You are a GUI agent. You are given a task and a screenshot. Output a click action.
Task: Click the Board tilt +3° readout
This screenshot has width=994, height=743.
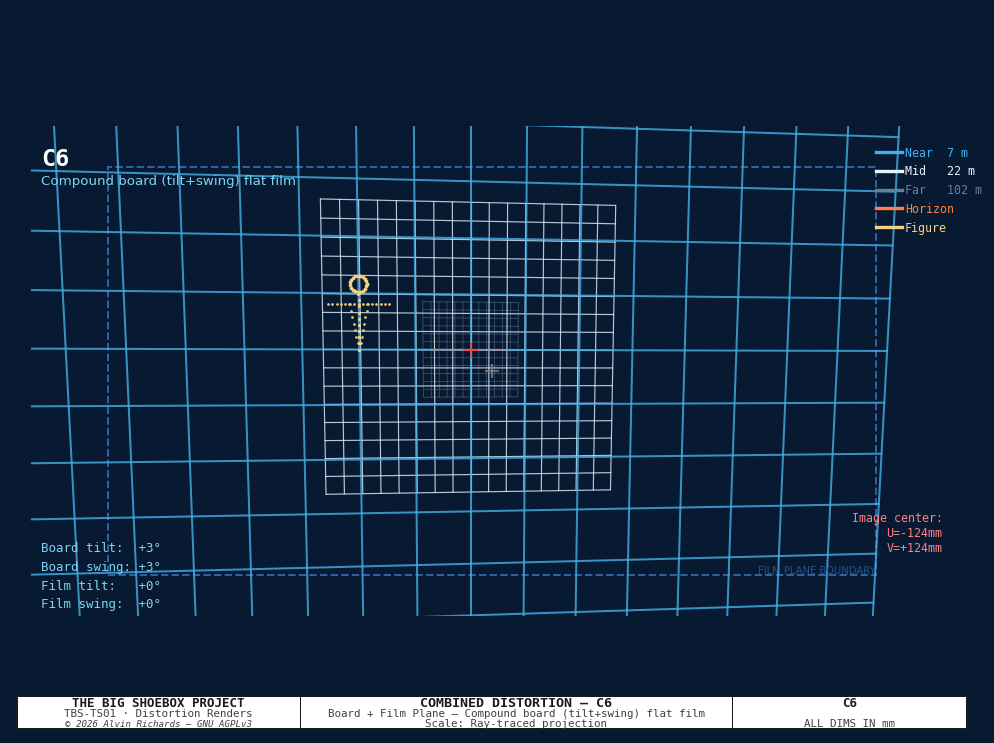tap(101, 548)
